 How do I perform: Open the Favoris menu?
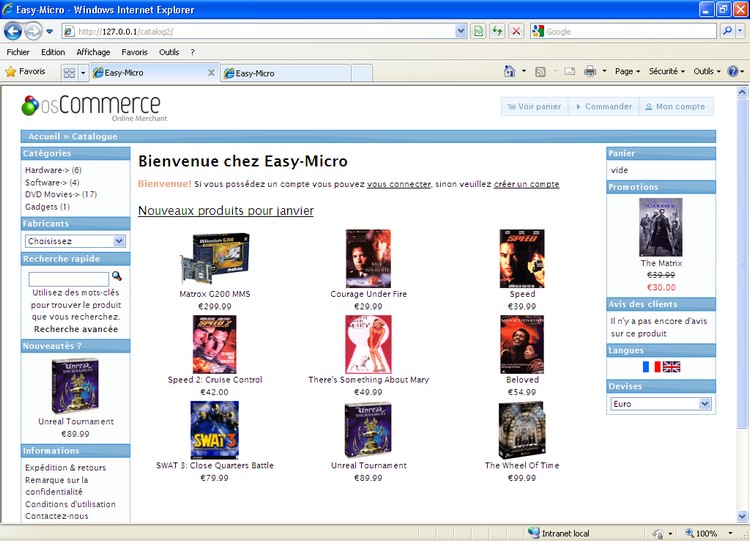134,52
